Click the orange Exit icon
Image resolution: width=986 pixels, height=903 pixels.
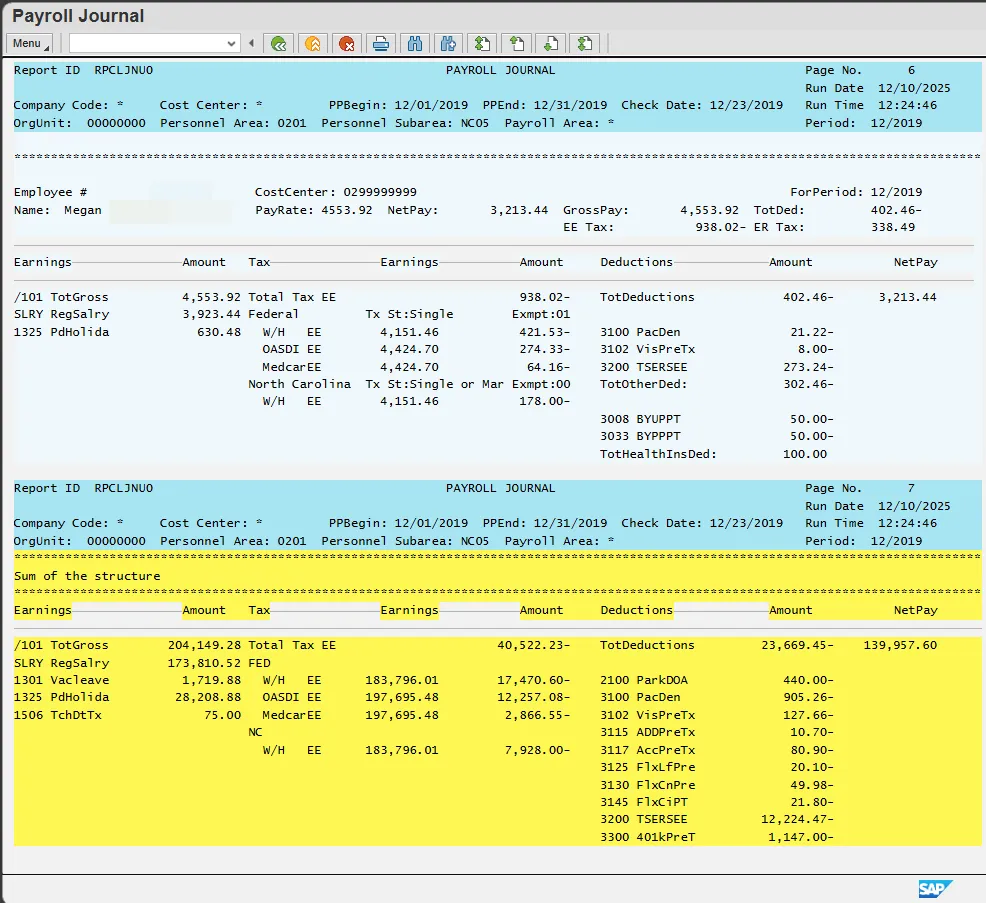[x=313, y=43]
